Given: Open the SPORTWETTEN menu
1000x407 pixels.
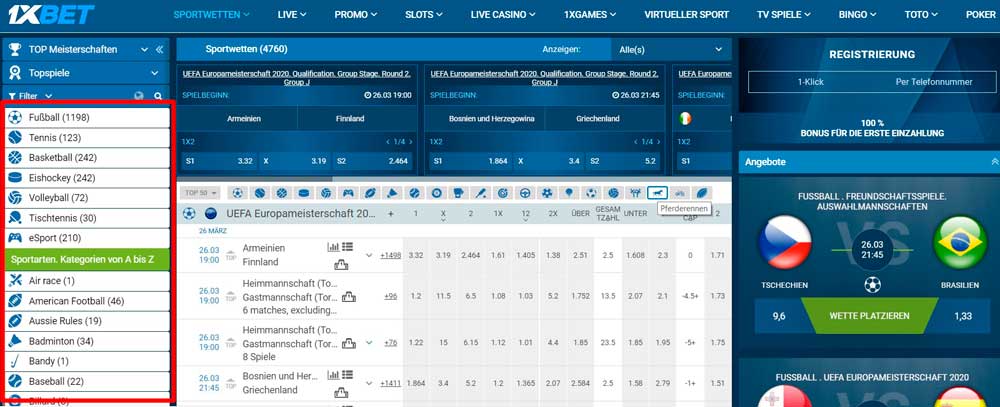Looking at the screenshot, I should (x=212, y=15).
